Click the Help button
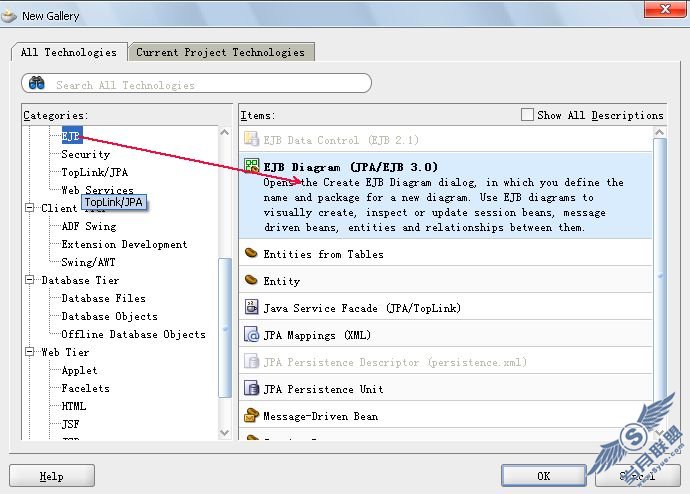Viewport: 690px width, 494px height. 52,476
